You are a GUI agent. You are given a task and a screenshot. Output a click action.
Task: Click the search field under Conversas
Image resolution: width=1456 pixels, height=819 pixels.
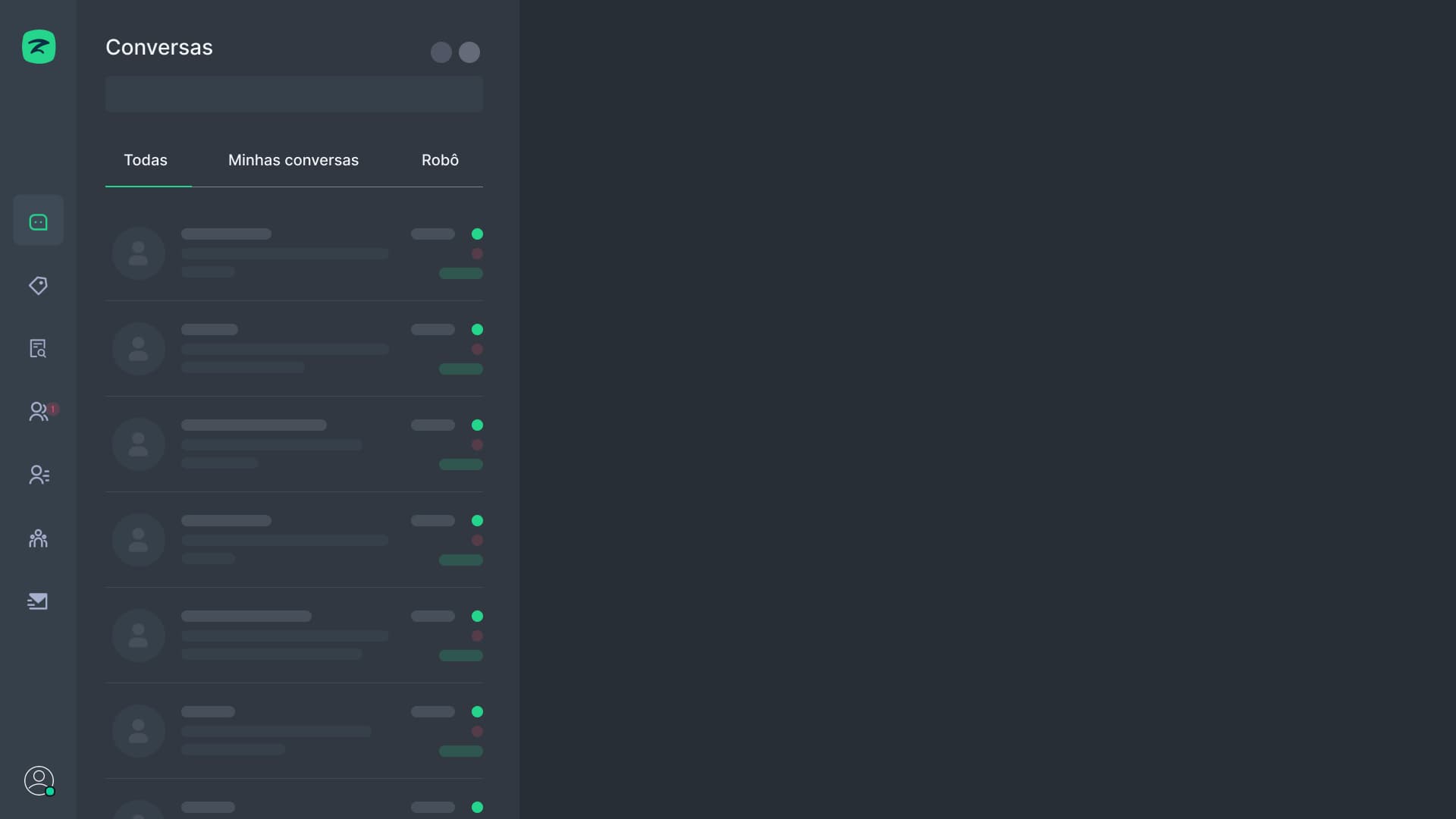point(293,94)
